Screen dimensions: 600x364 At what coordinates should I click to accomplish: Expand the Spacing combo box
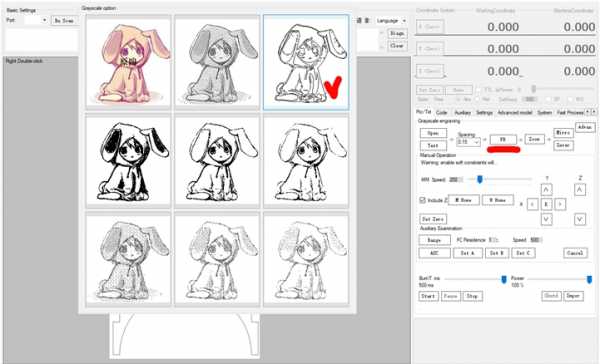point(468,142)
